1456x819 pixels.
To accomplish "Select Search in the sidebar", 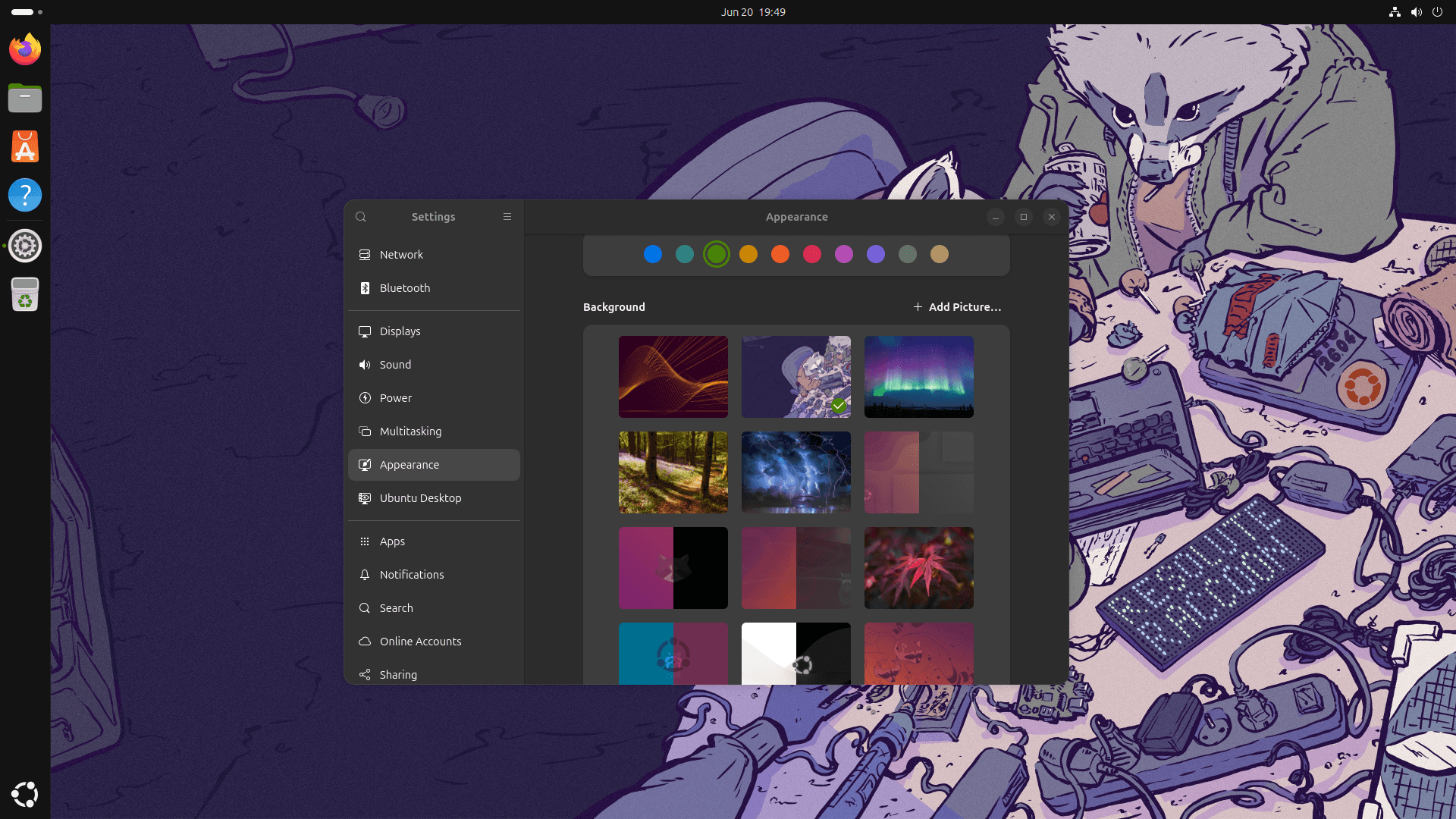I will tap(434, 608).
